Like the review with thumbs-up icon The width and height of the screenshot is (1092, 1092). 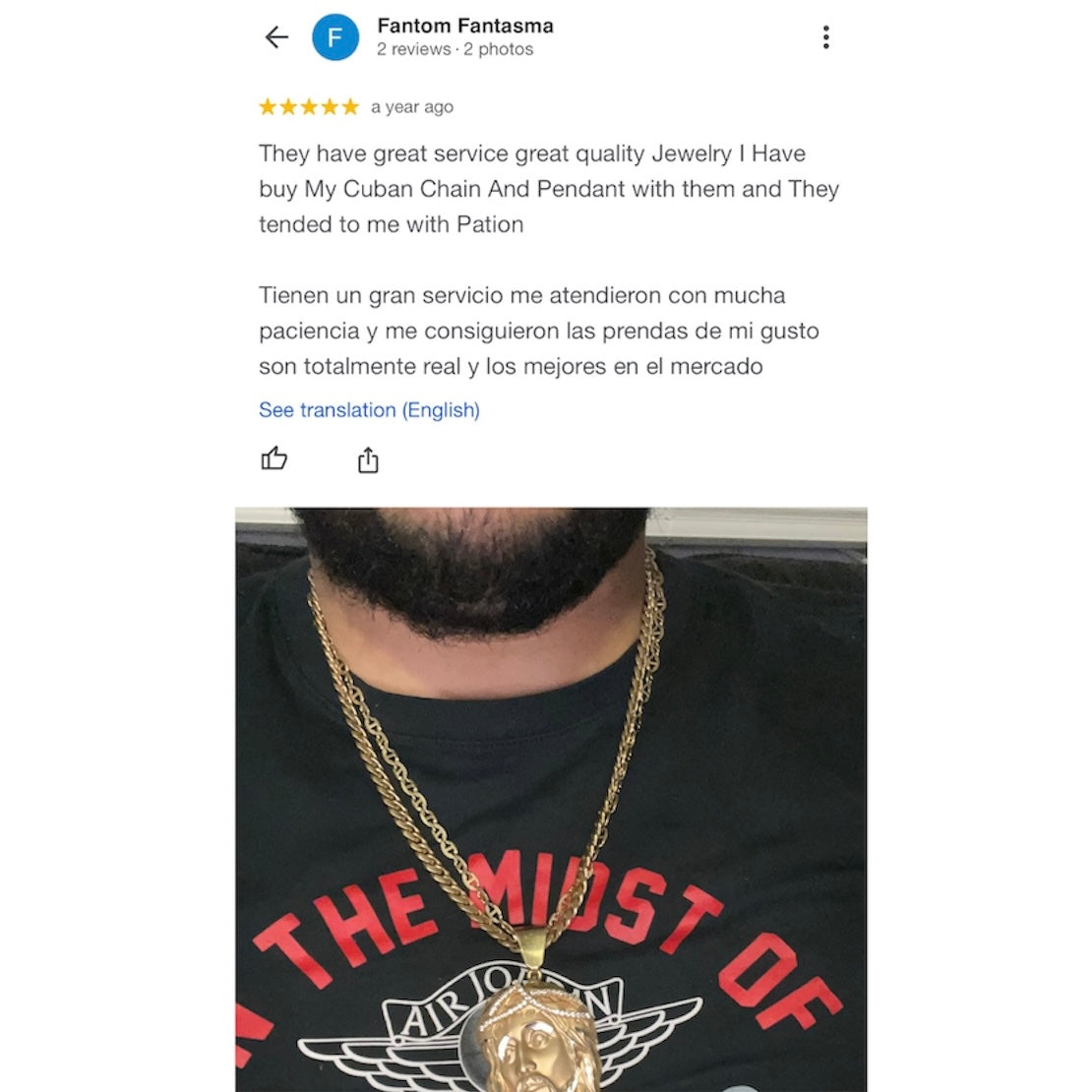click(273, 459)
